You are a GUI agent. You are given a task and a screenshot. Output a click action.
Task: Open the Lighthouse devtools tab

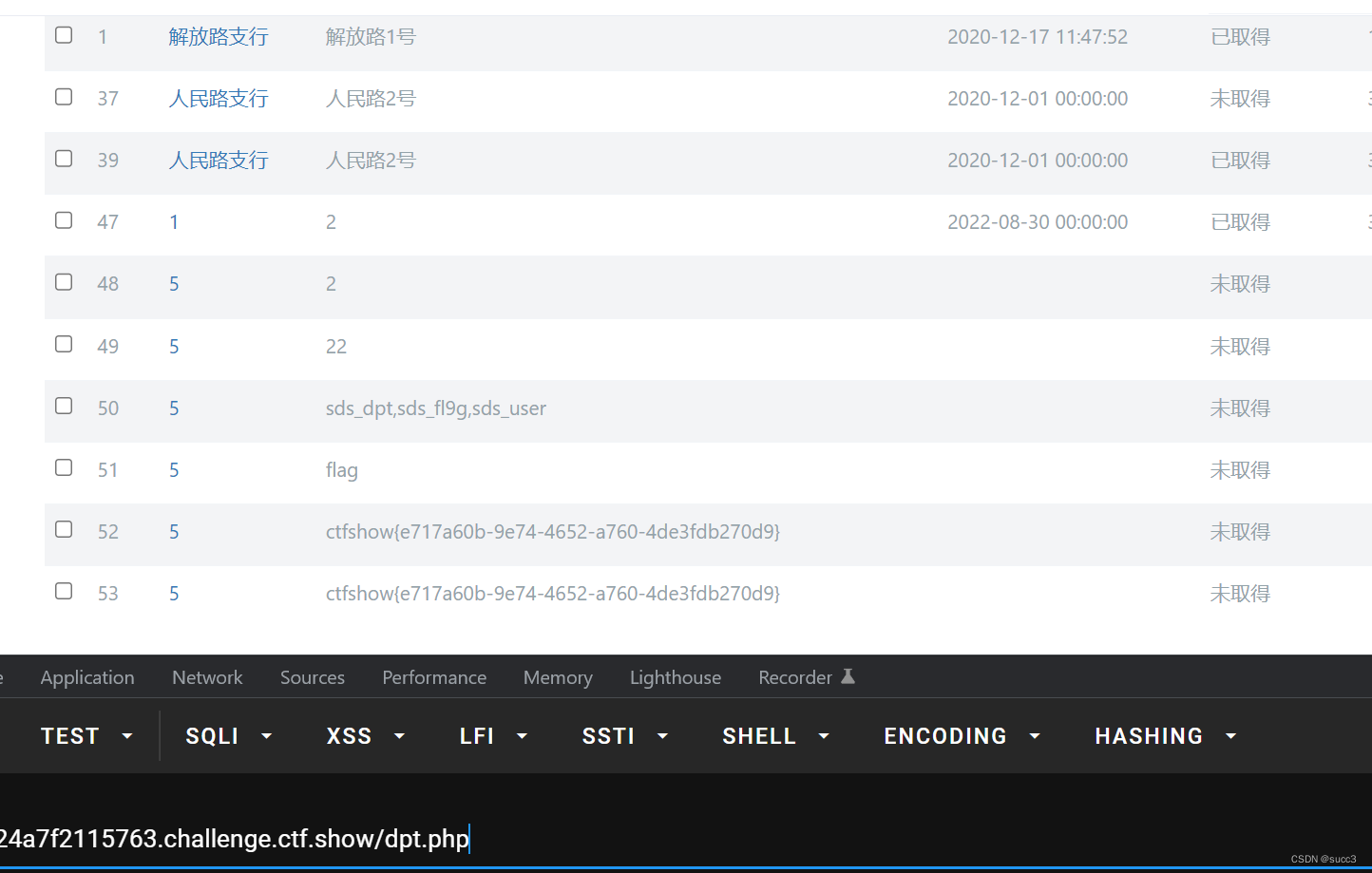676,677
